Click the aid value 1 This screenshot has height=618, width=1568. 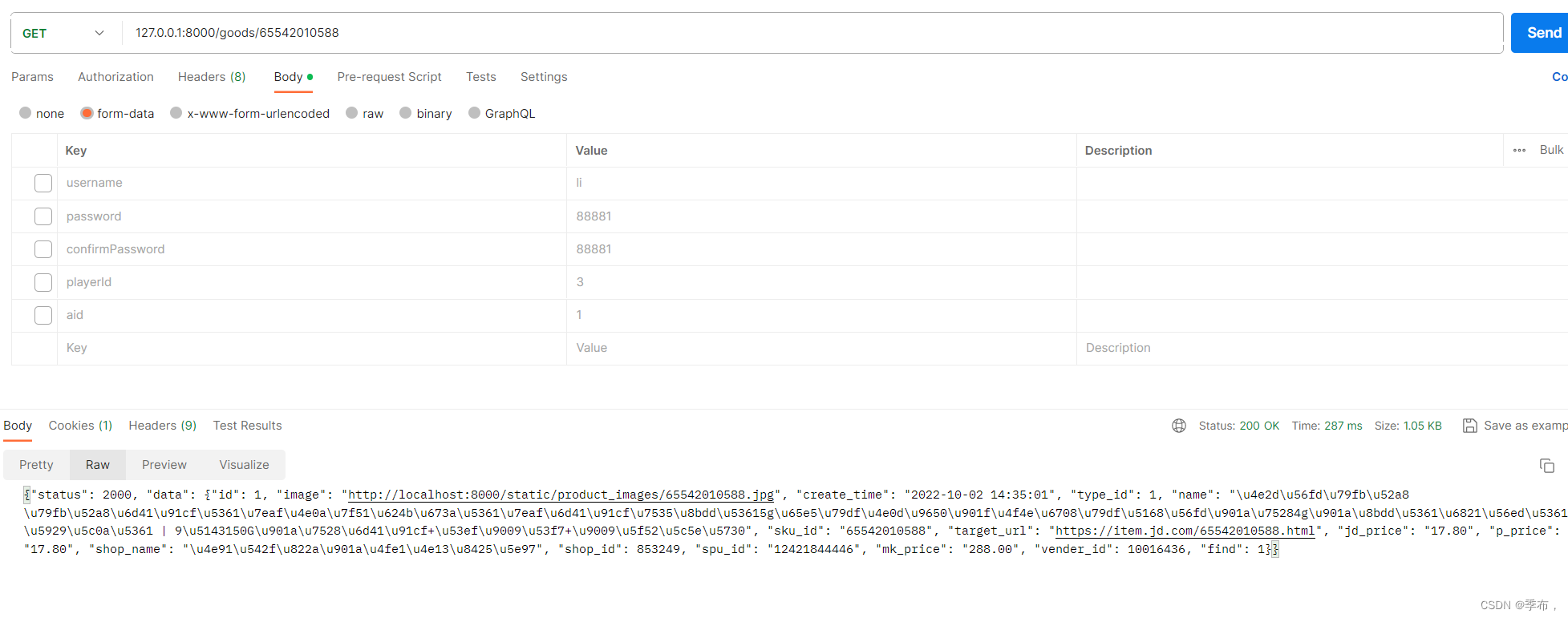[x=821, y=315]
